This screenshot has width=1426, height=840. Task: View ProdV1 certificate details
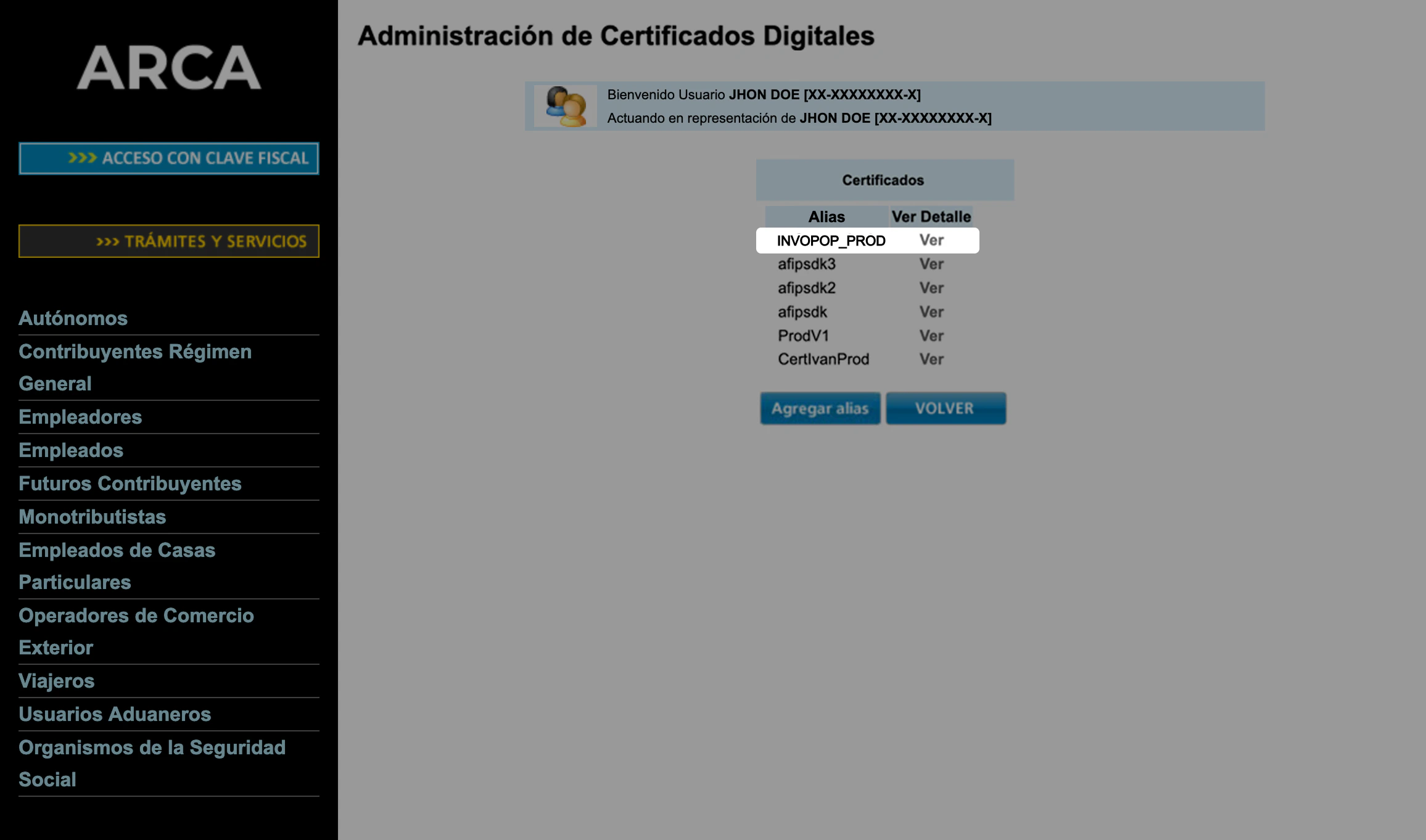pyautogui.click(x=931, y=336)
